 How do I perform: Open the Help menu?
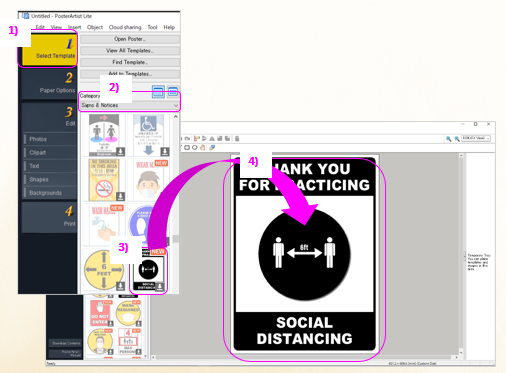tap(169, 27)
